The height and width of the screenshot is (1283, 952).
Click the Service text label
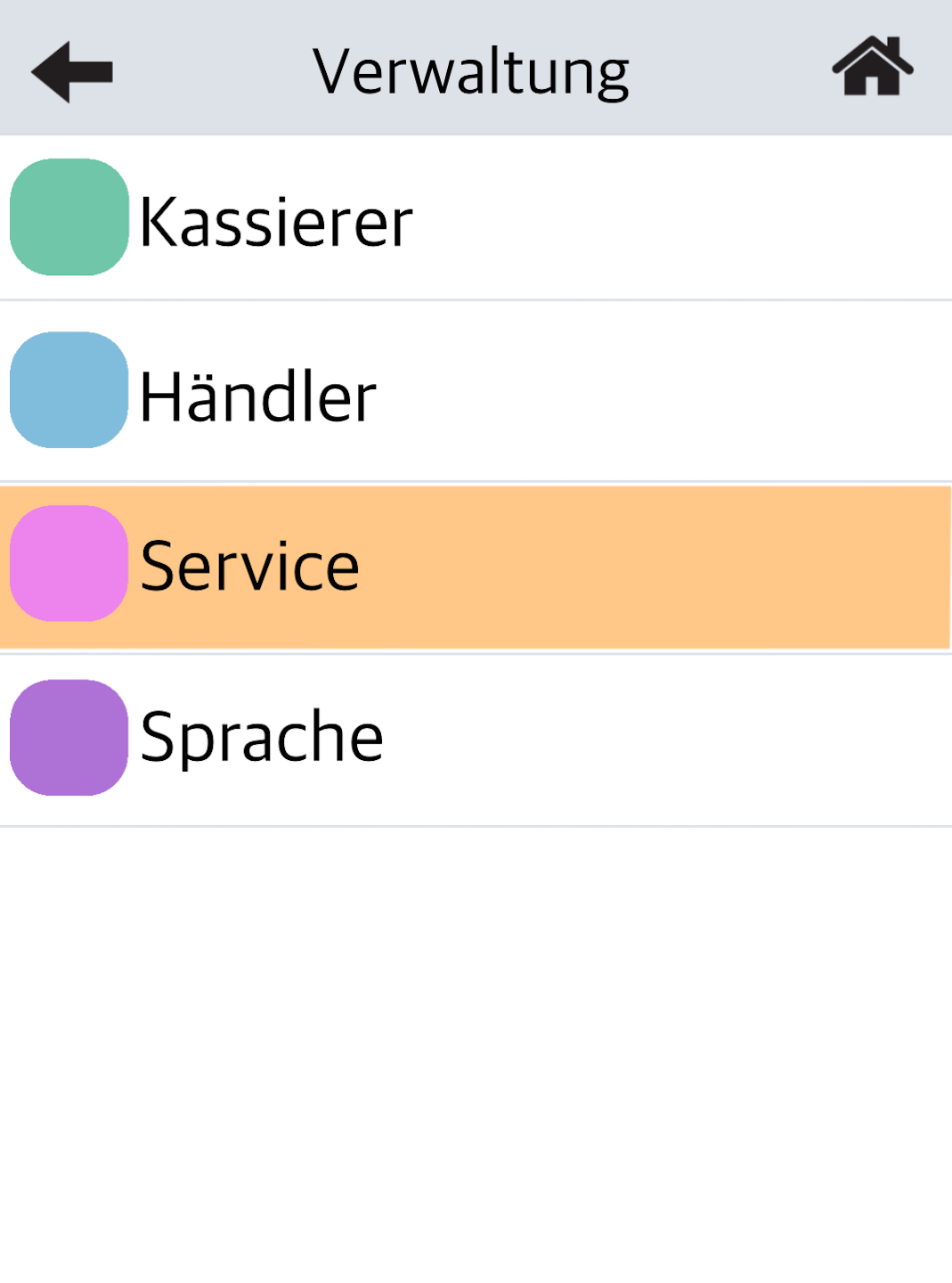pos(250,566)
